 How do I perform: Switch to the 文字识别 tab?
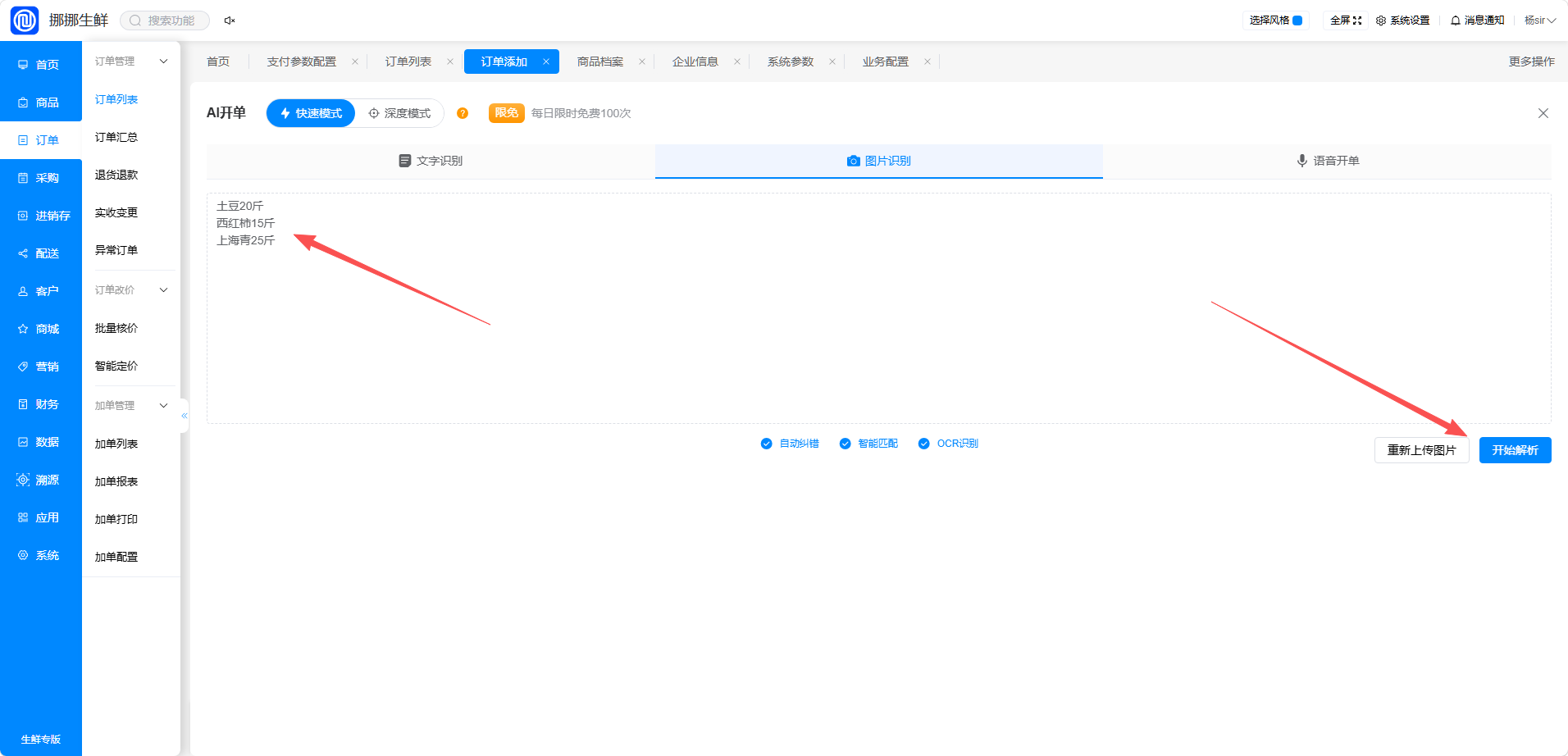(x=431, y=161)
